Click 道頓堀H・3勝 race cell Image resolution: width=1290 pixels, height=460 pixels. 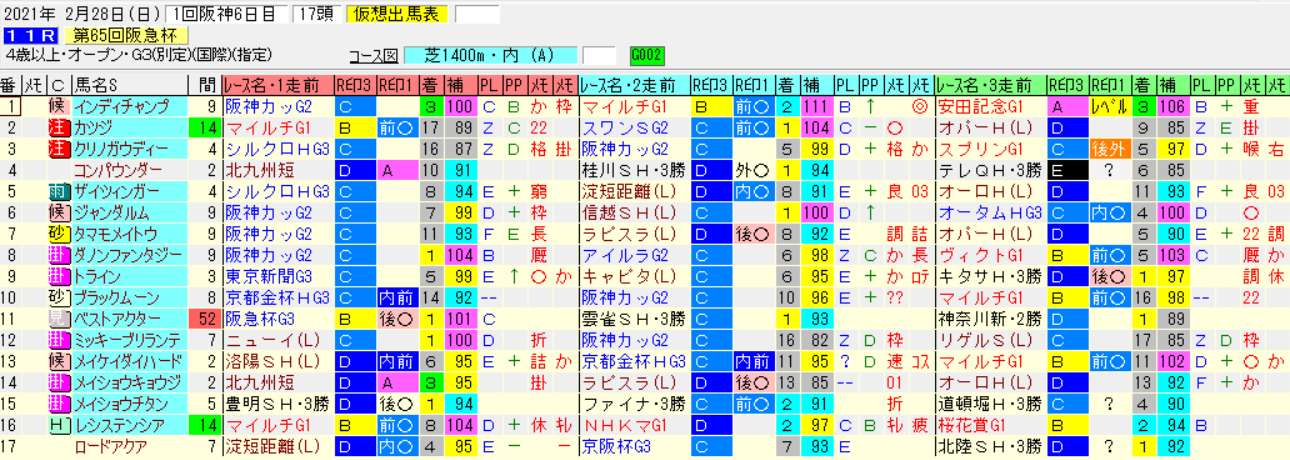coord(990,402)
